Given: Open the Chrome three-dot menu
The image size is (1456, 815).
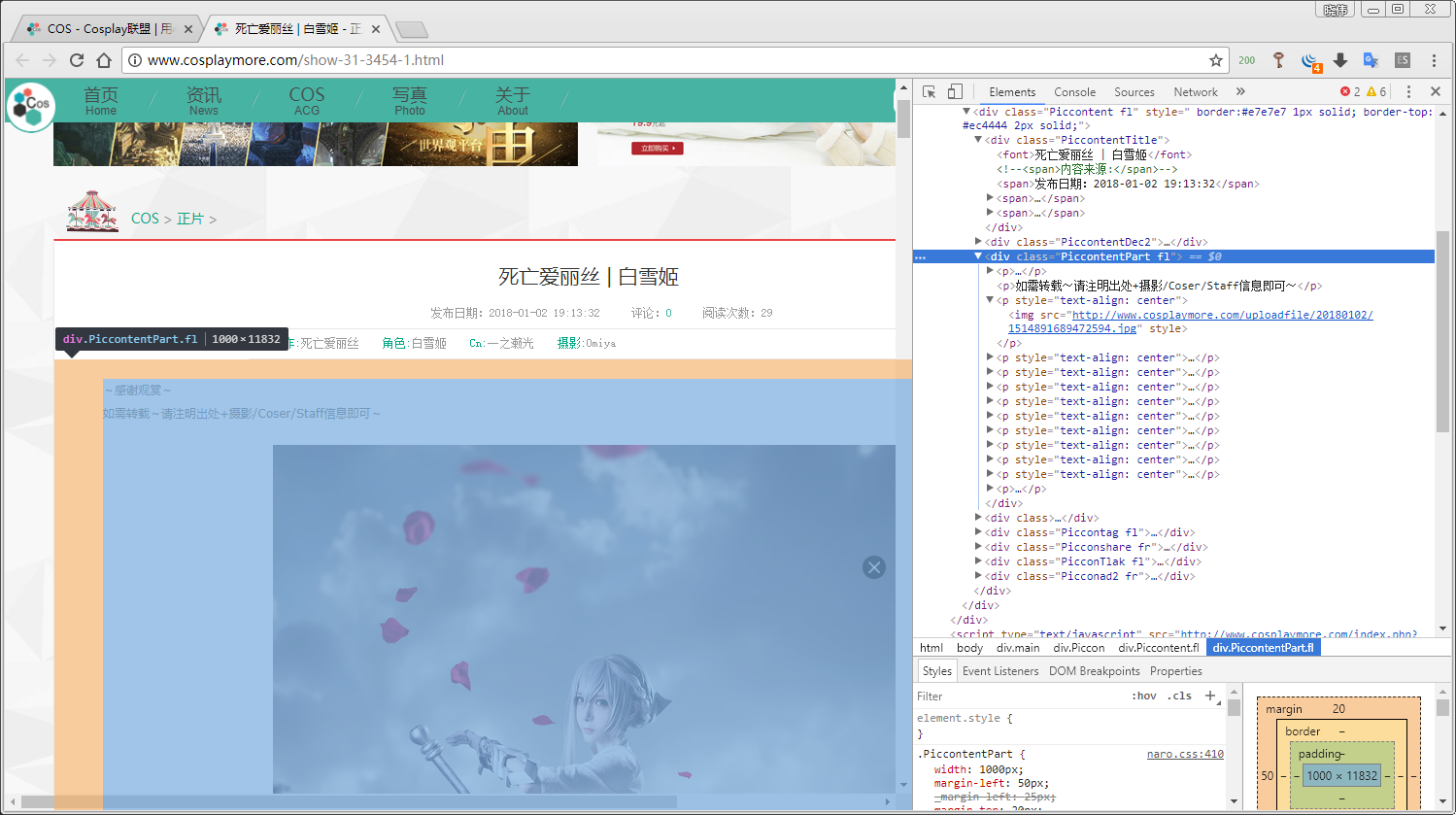Looking at the screenshot, I should click(x=1434, y=60).
